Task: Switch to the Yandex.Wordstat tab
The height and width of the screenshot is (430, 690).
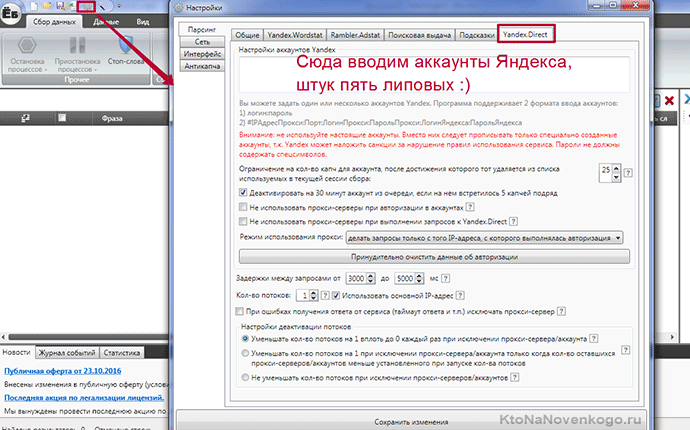Action: point(295,35)
